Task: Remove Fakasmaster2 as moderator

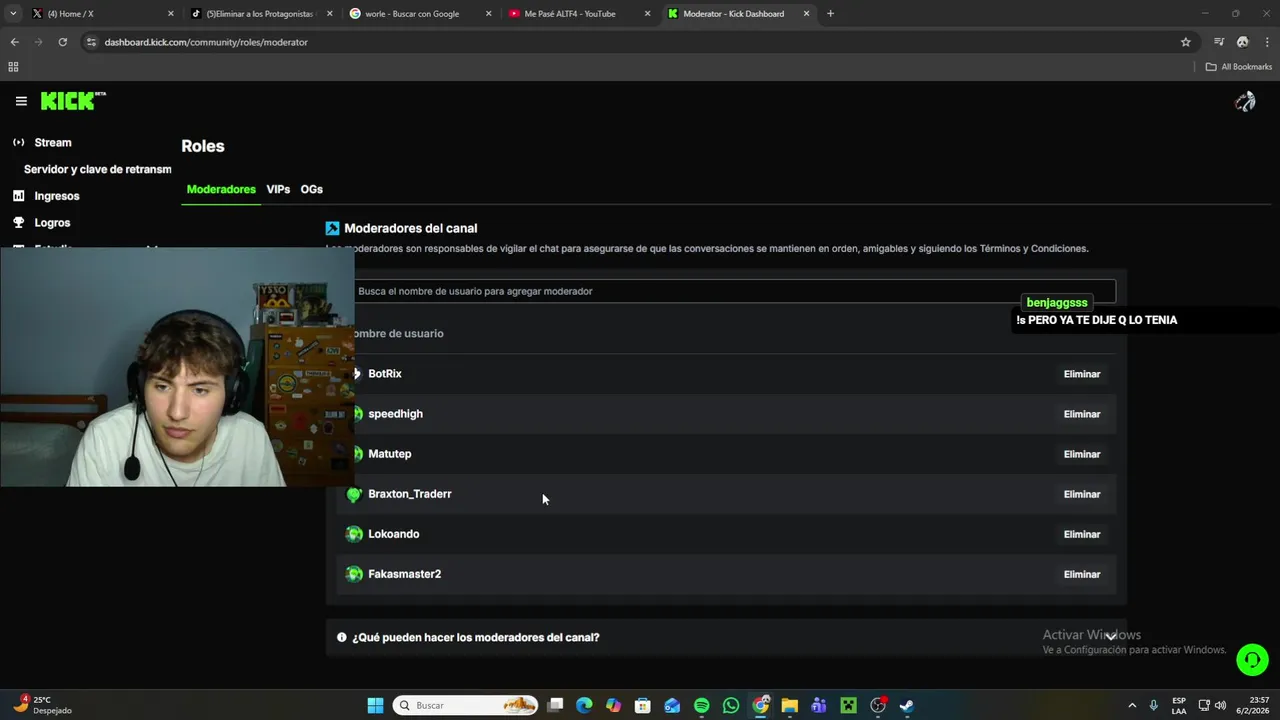Action: [x=1082, y=574]
